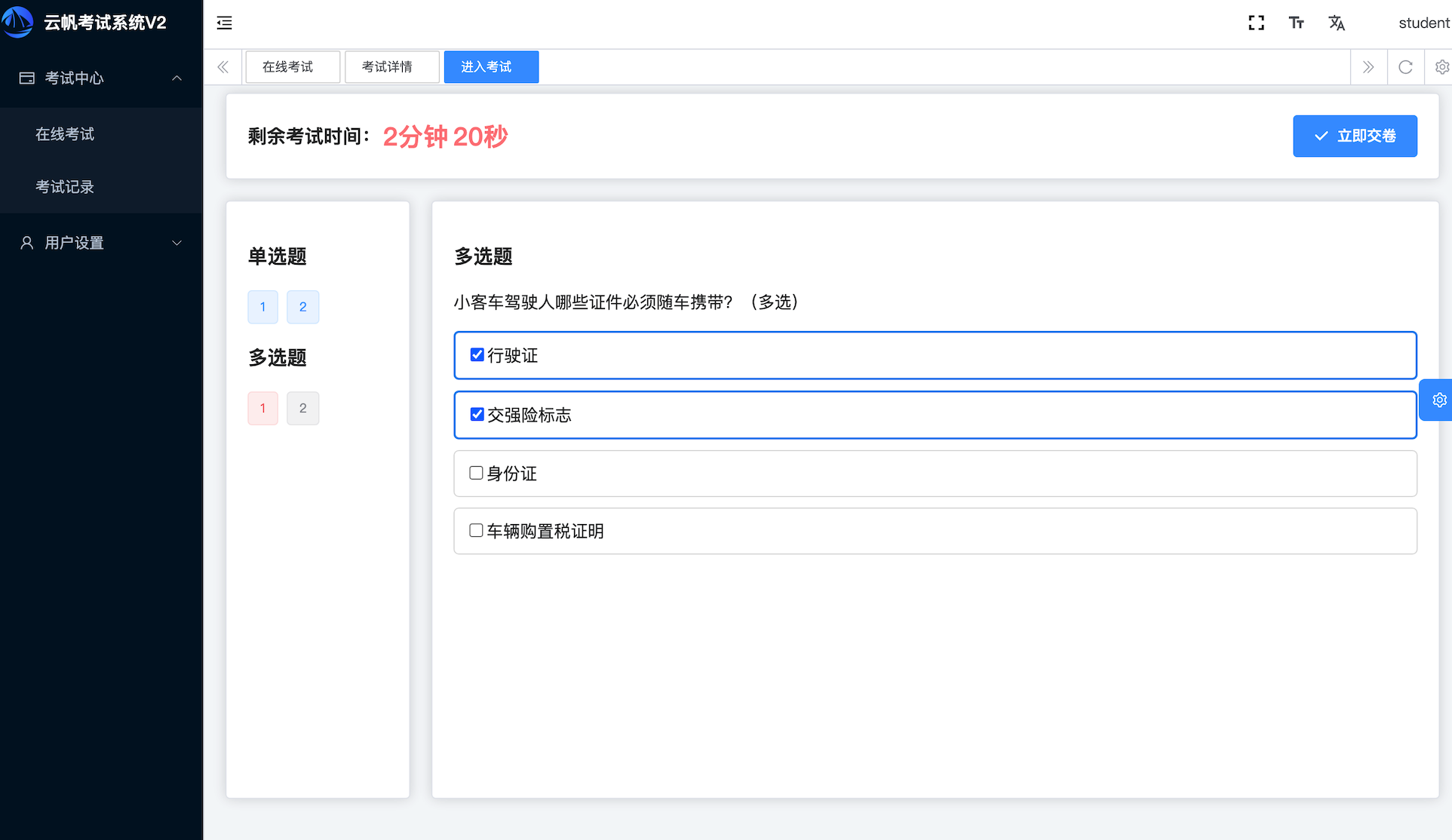1452x840 pixels.
Task: Switch language using the 文A icon
Action: [1337, 23]
